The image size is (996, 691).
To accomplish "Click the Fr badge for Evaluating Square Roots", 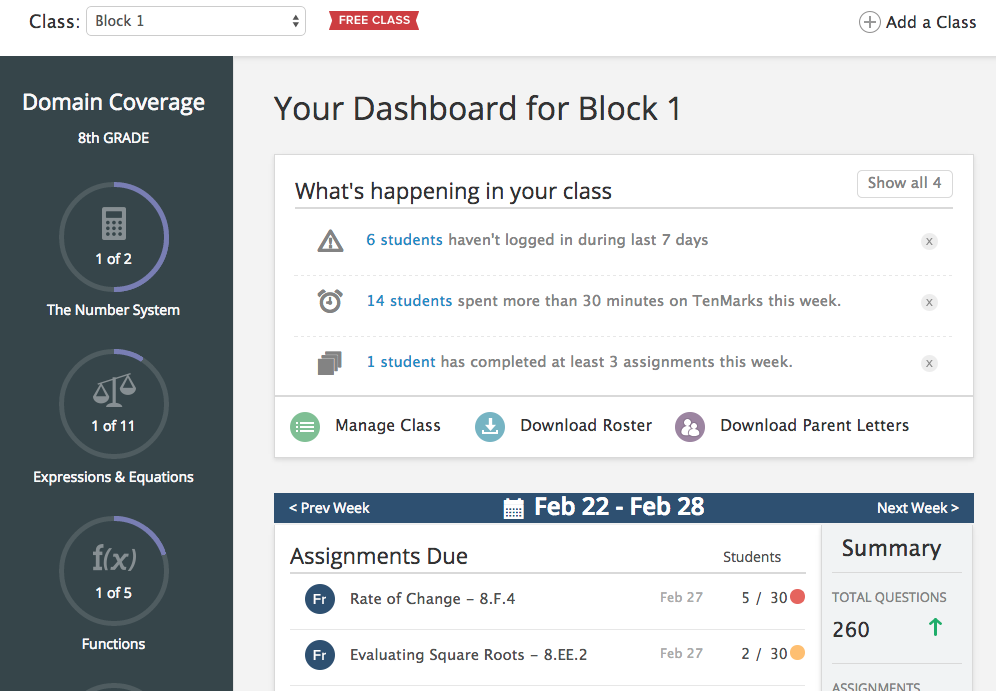I will (320, 655).
